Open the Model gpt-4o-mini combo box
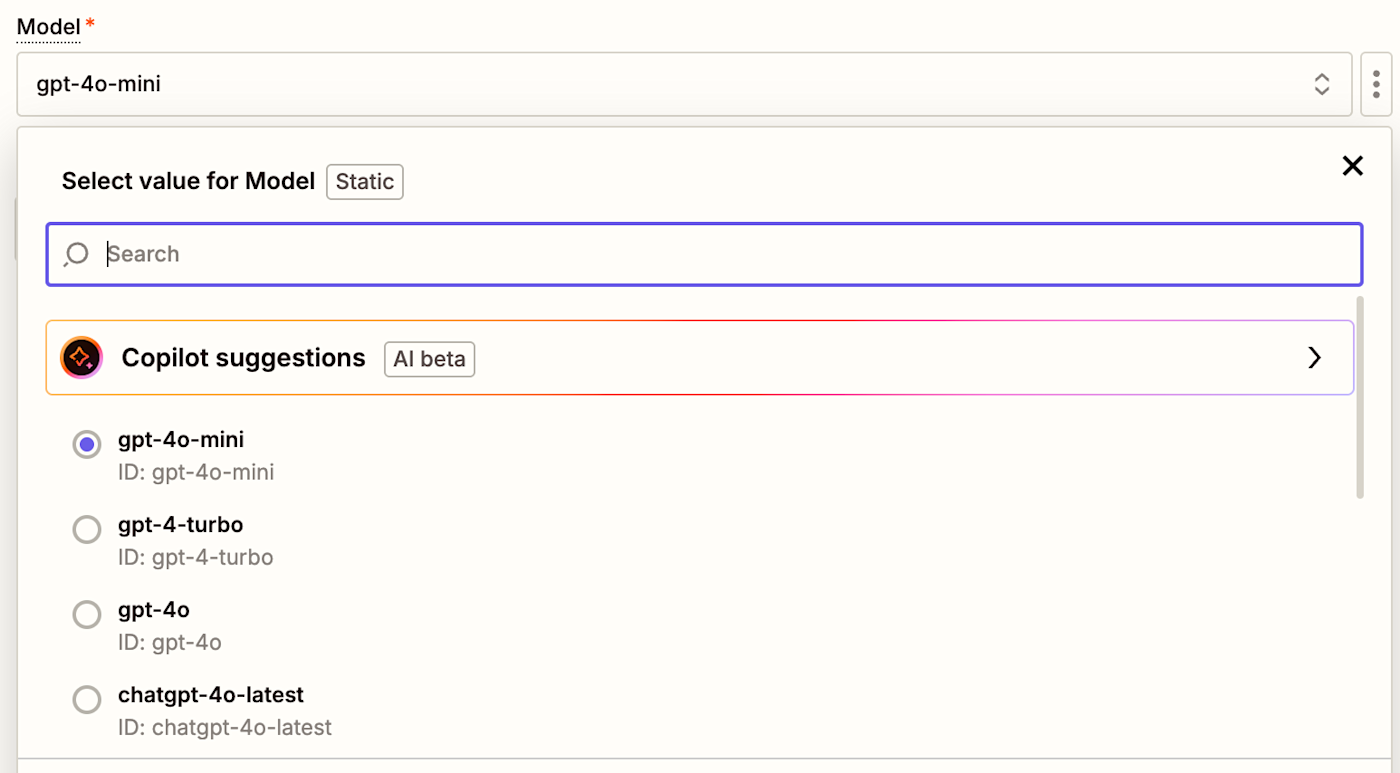 660,84
